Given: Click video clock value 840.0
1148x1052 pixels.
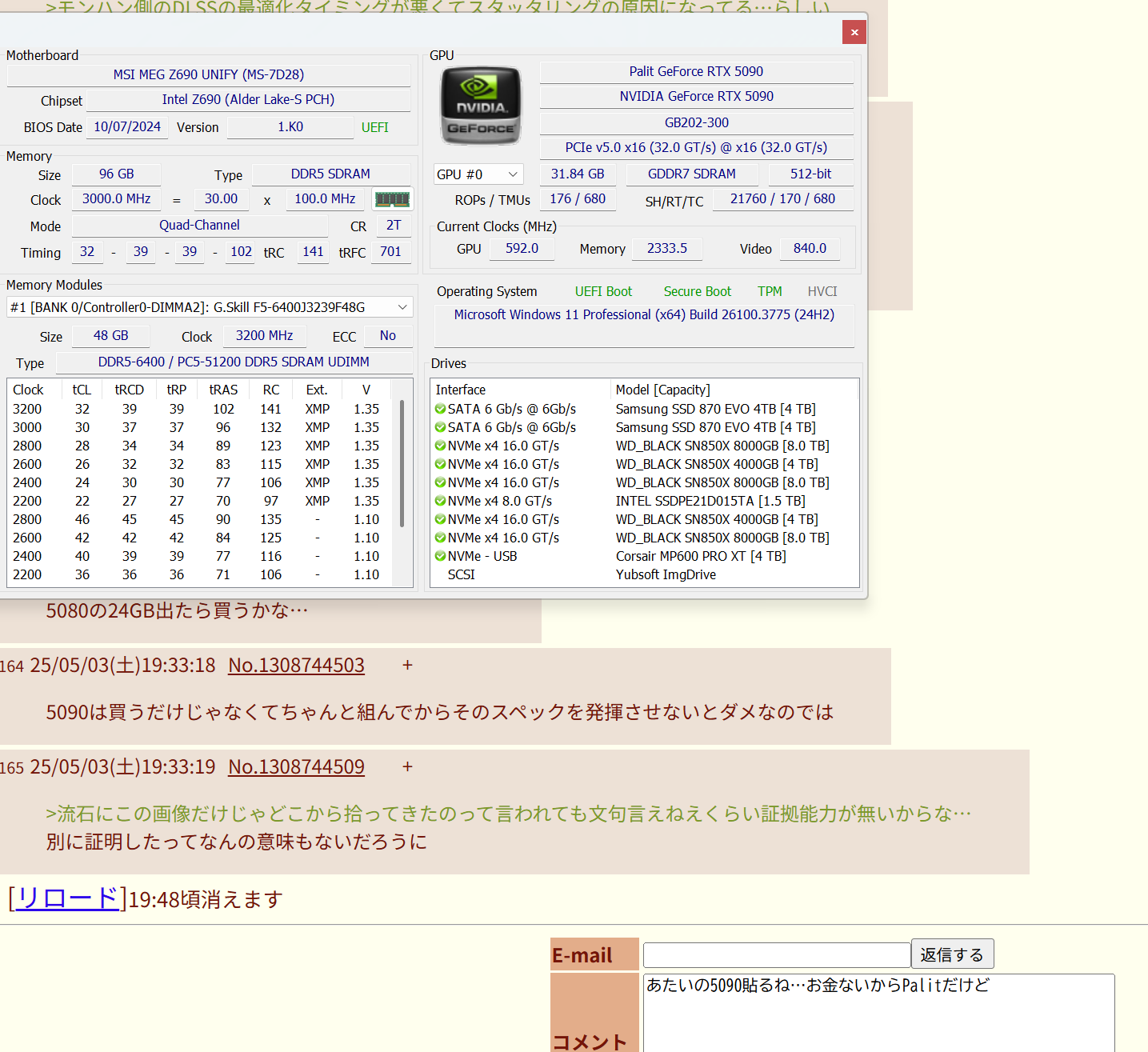Looking at the screenshot, I should (x=810, y=248).
